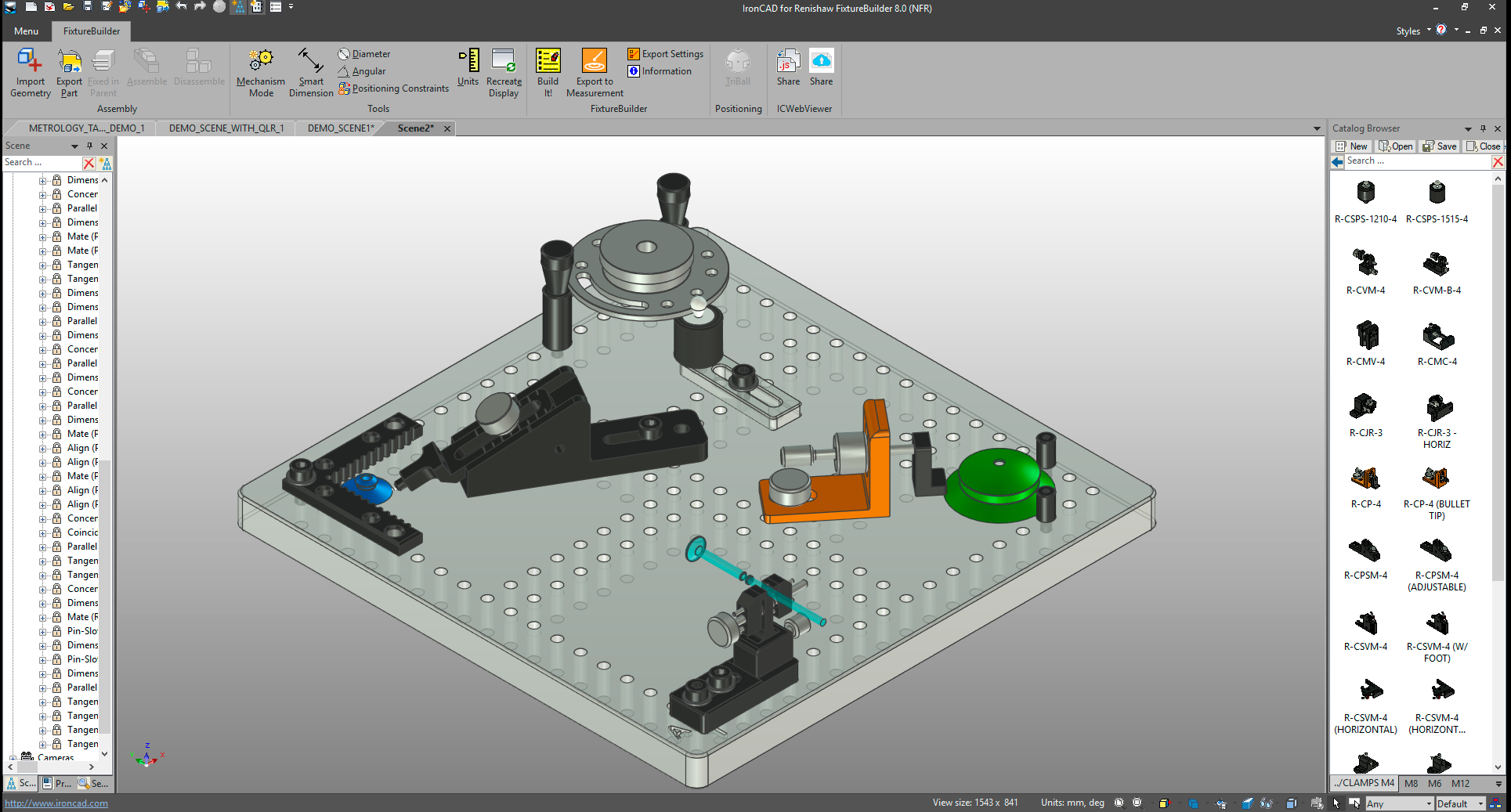Click the Recreate Display tool

pyautogui.click(x=503, y=70)
